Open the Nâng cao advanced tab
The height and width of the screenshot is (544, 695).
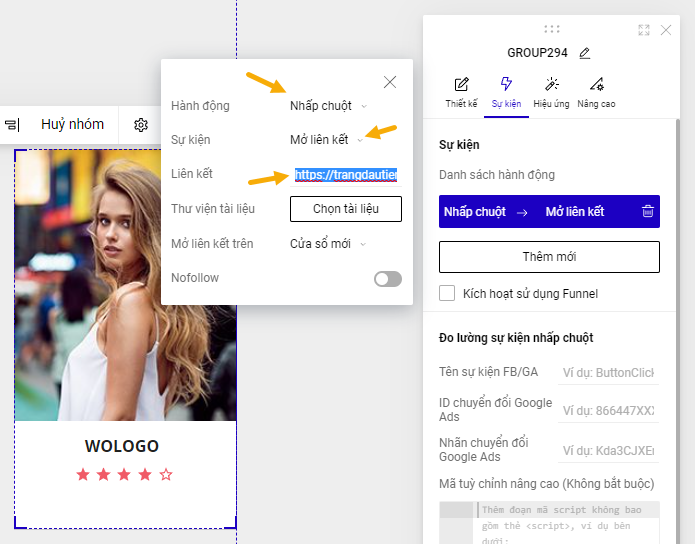(596, 92)
